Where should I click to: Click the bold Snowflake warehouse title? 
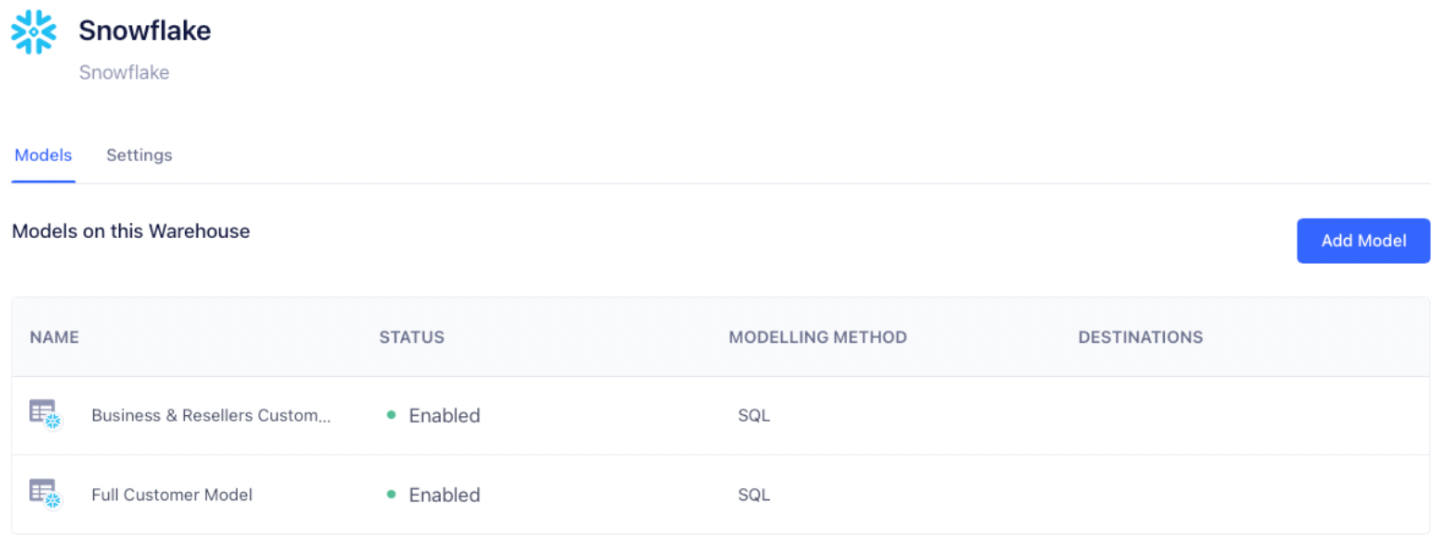coord(145,31)
